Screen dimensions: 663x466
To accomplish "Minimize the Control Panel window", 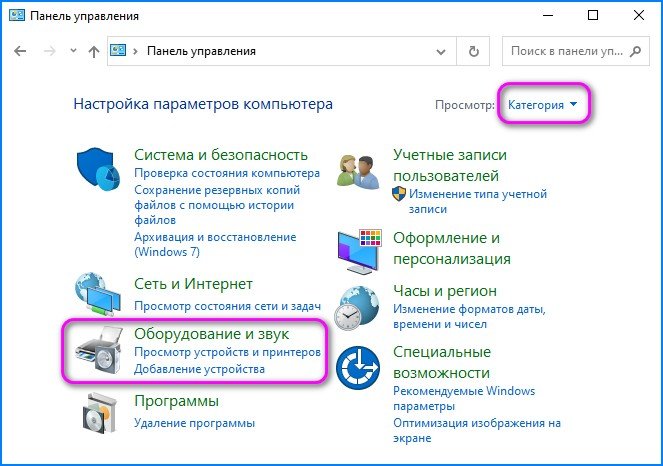I will (x=548, y=16).
